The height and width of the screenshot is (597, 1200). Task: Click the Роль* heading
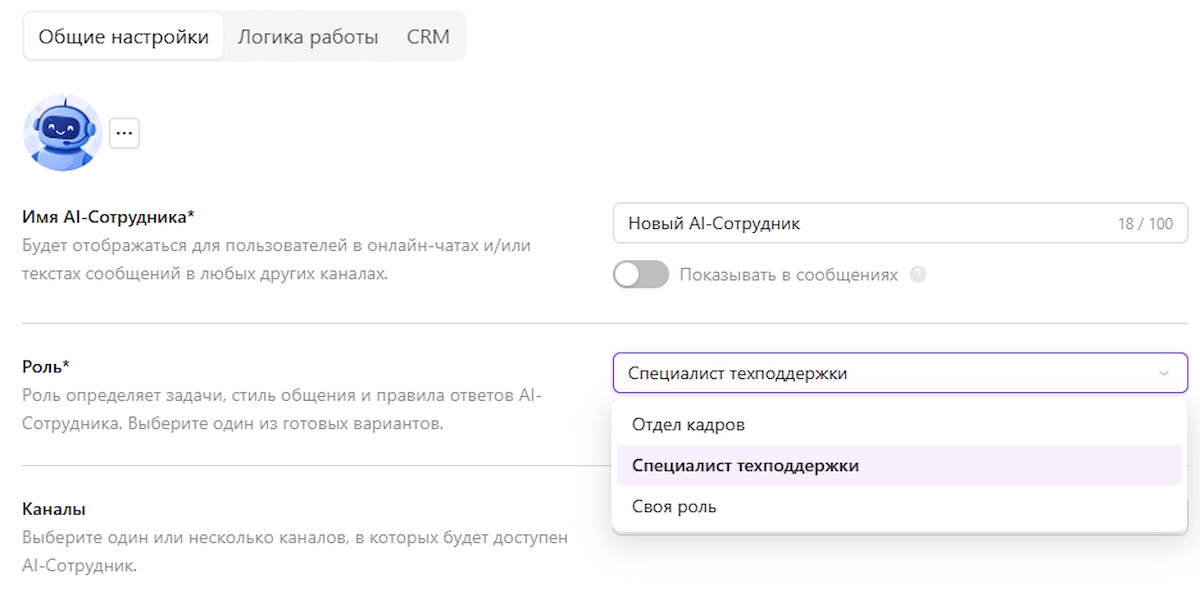(x=46, y=367)
